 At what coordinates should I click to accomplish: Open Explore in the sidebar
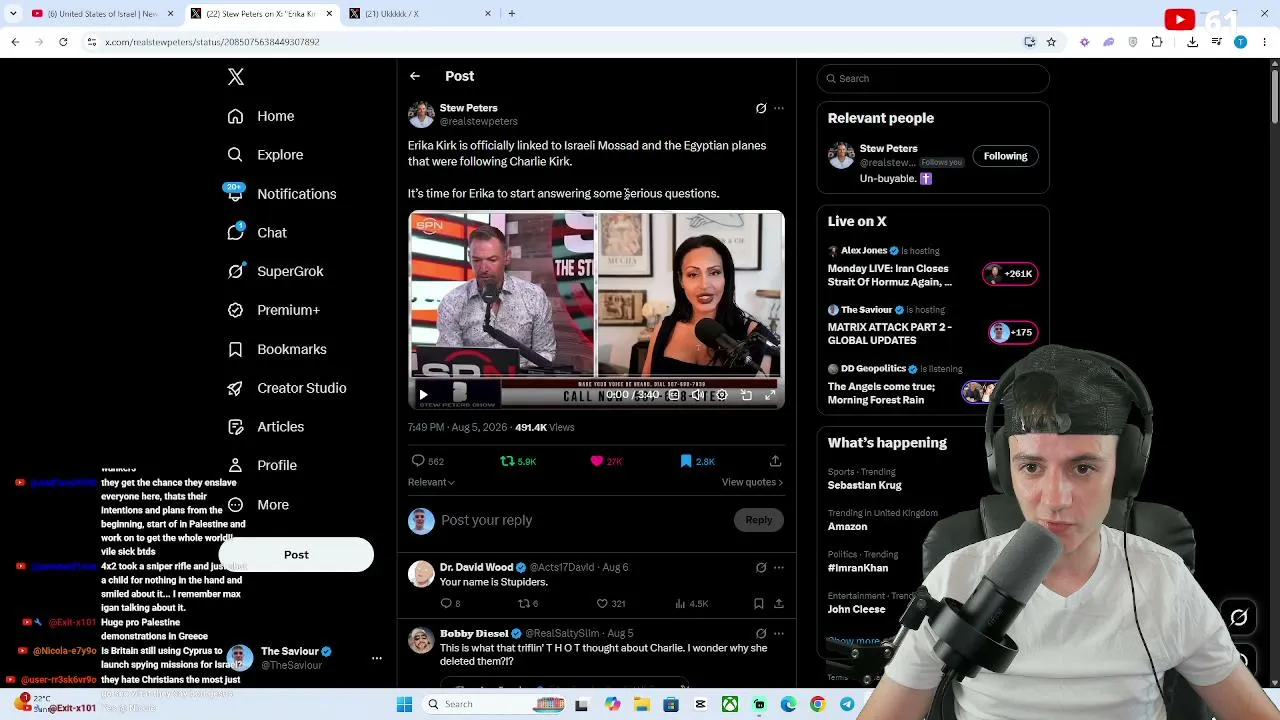265,155
